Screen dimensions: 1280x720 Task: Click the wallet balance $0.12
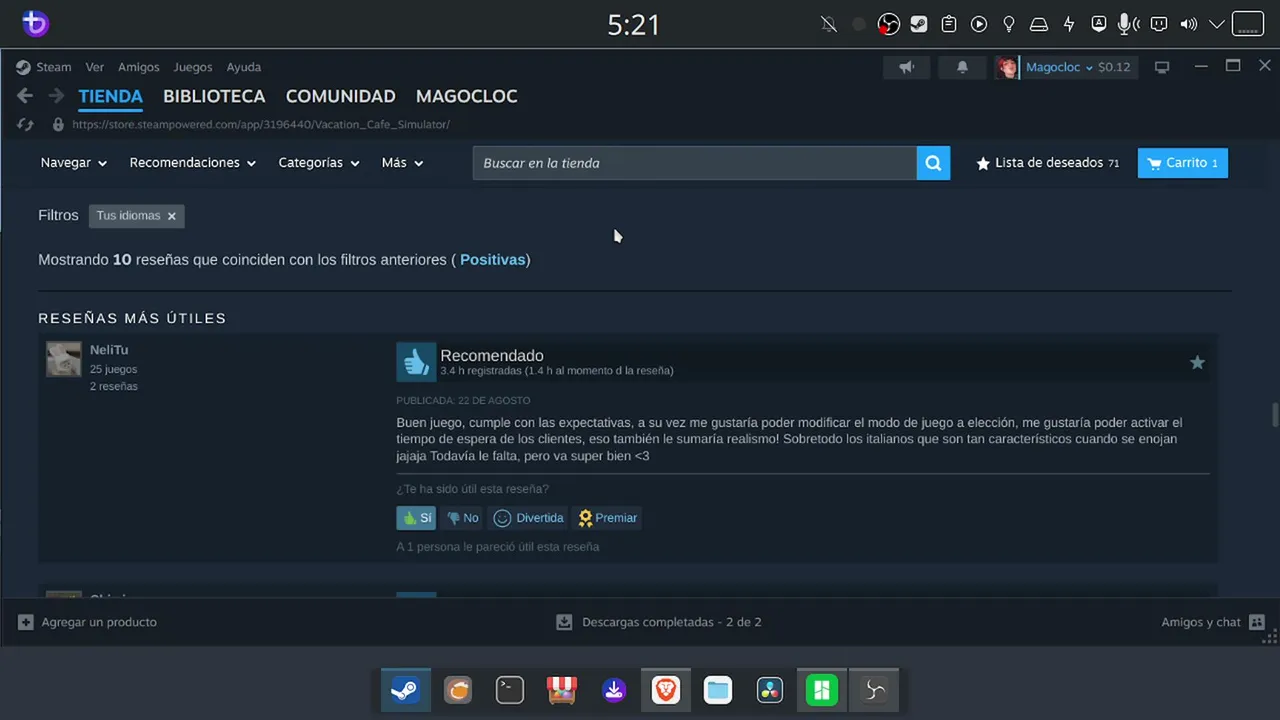point(1114,67)
